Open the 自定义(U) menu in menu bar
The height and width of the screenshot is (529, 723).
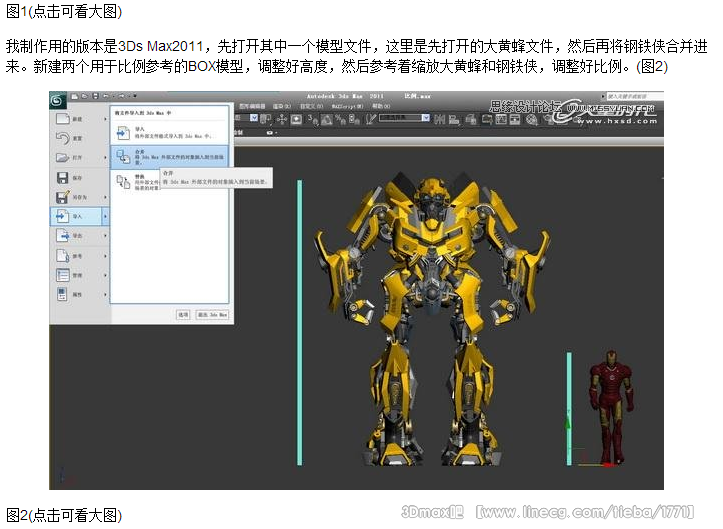point(312,106)
